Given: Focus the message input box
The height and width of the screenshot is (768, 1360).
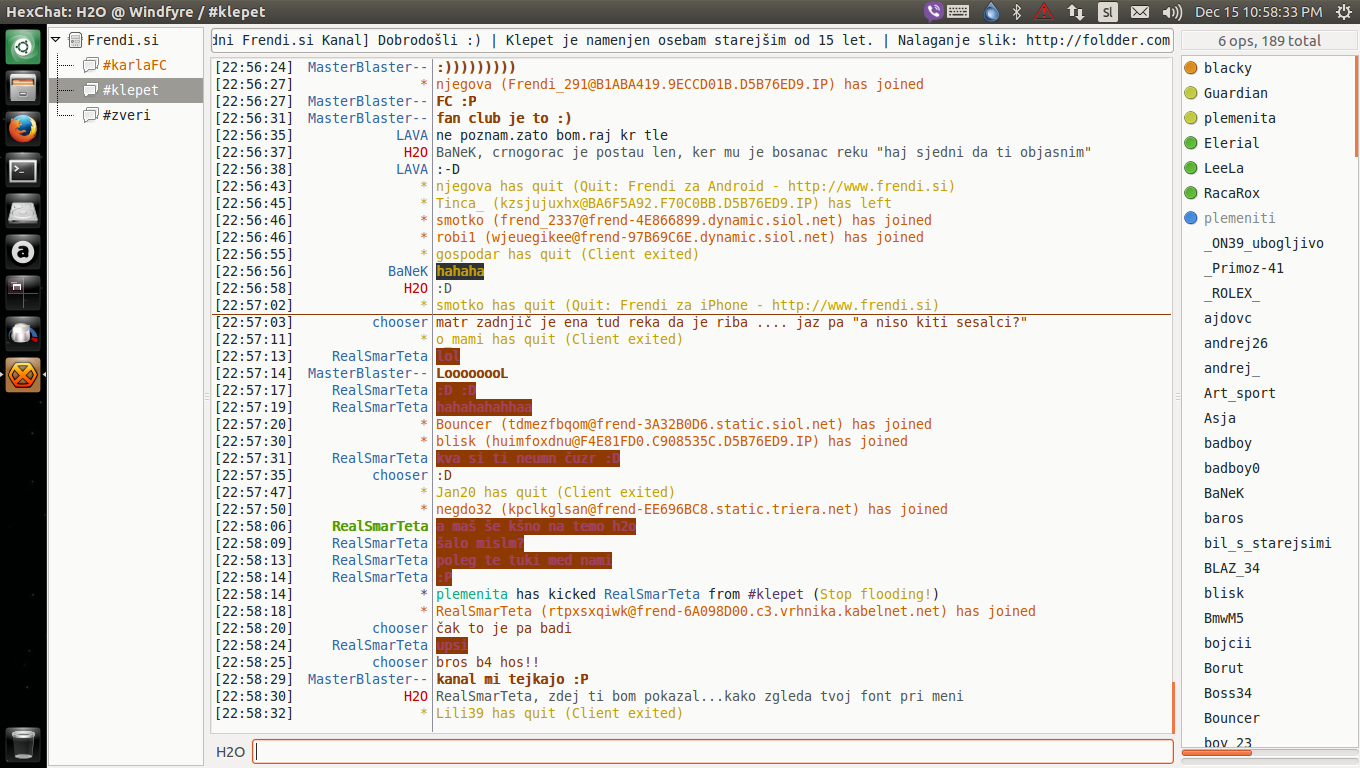Looking at the screenshot, I should (x=712, y=752).
